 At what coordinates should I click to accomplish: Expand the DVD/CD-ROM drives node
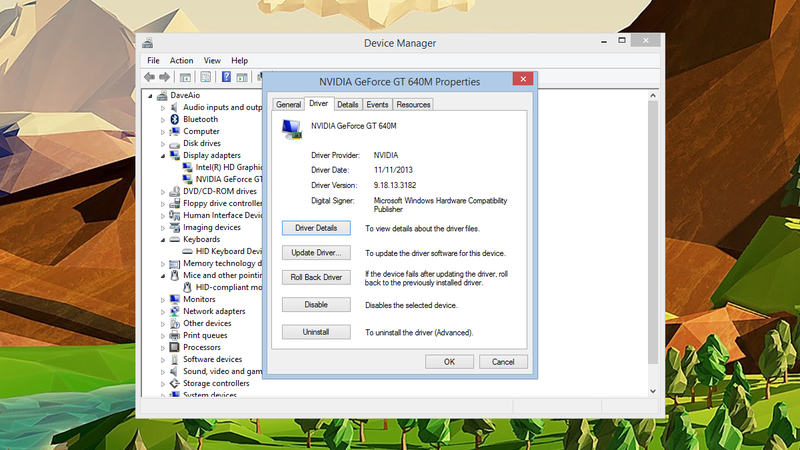tap(163, 192)
